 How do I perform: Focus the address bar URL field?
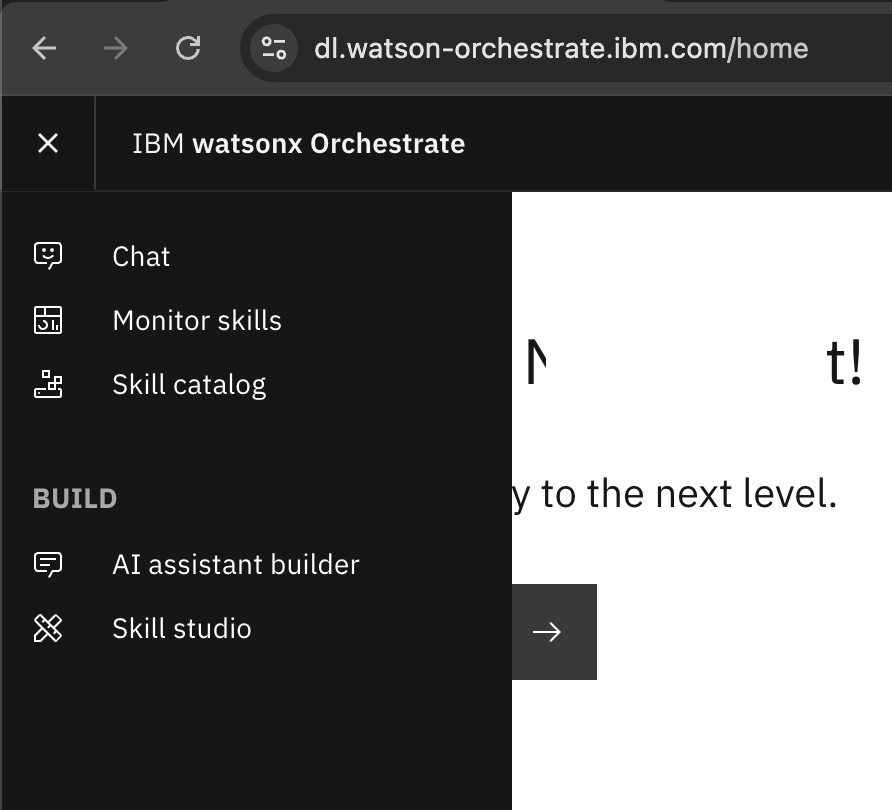coord(560,48)
